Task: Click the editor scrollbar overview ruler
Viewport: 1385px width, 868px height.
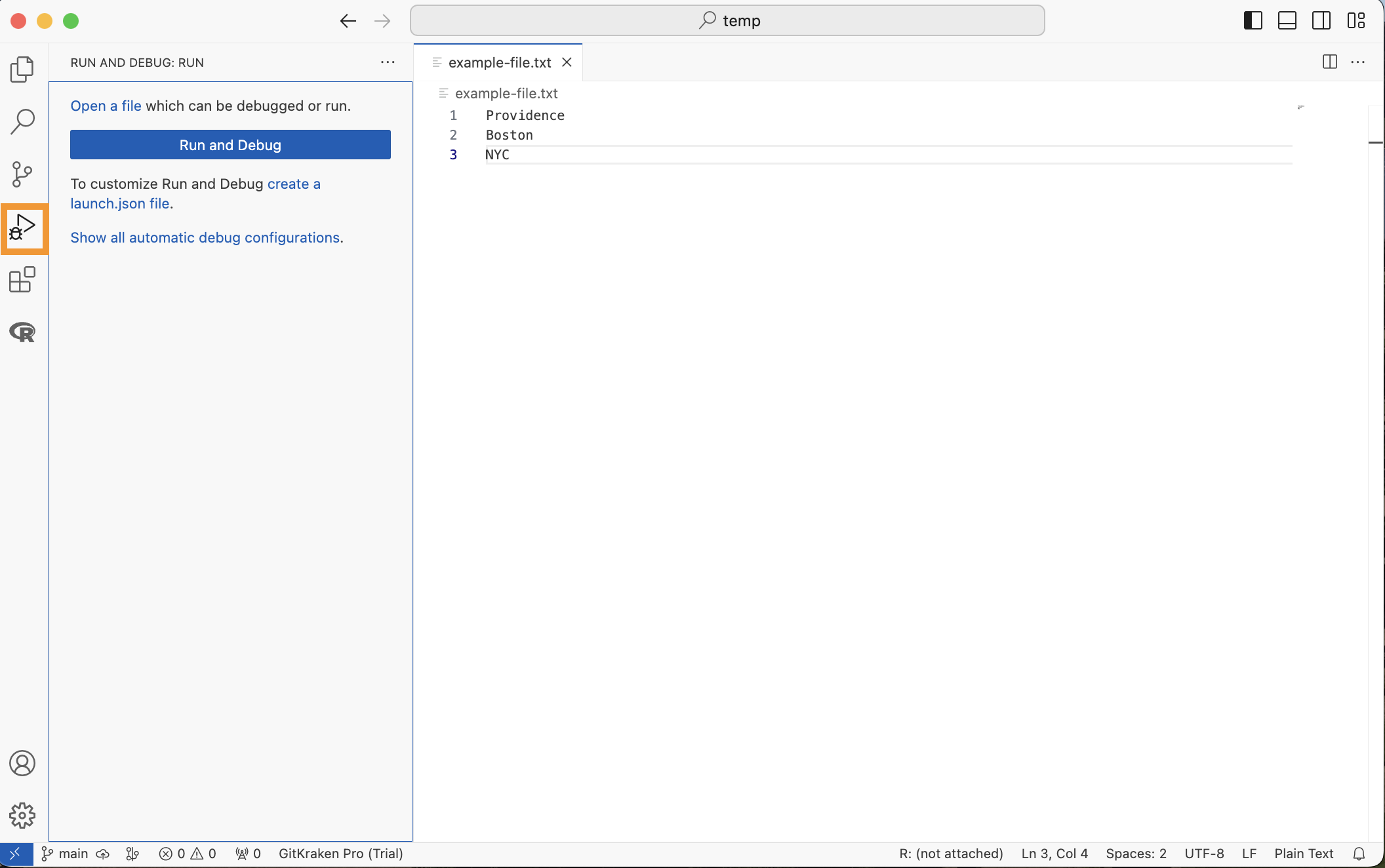Action: click(x=1375, y=393)
